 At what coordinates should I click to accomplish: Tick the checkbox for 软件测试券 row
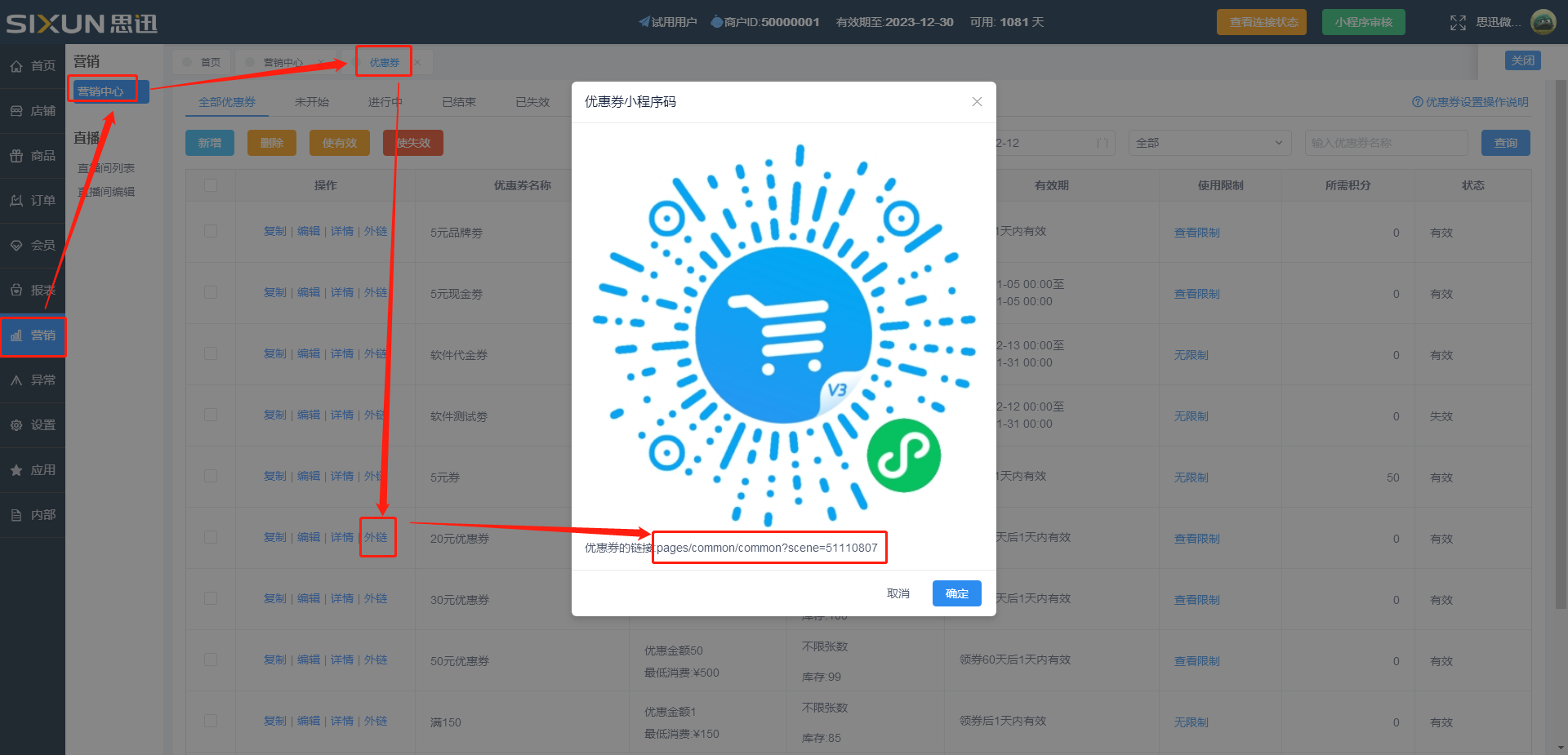point(211,415)
